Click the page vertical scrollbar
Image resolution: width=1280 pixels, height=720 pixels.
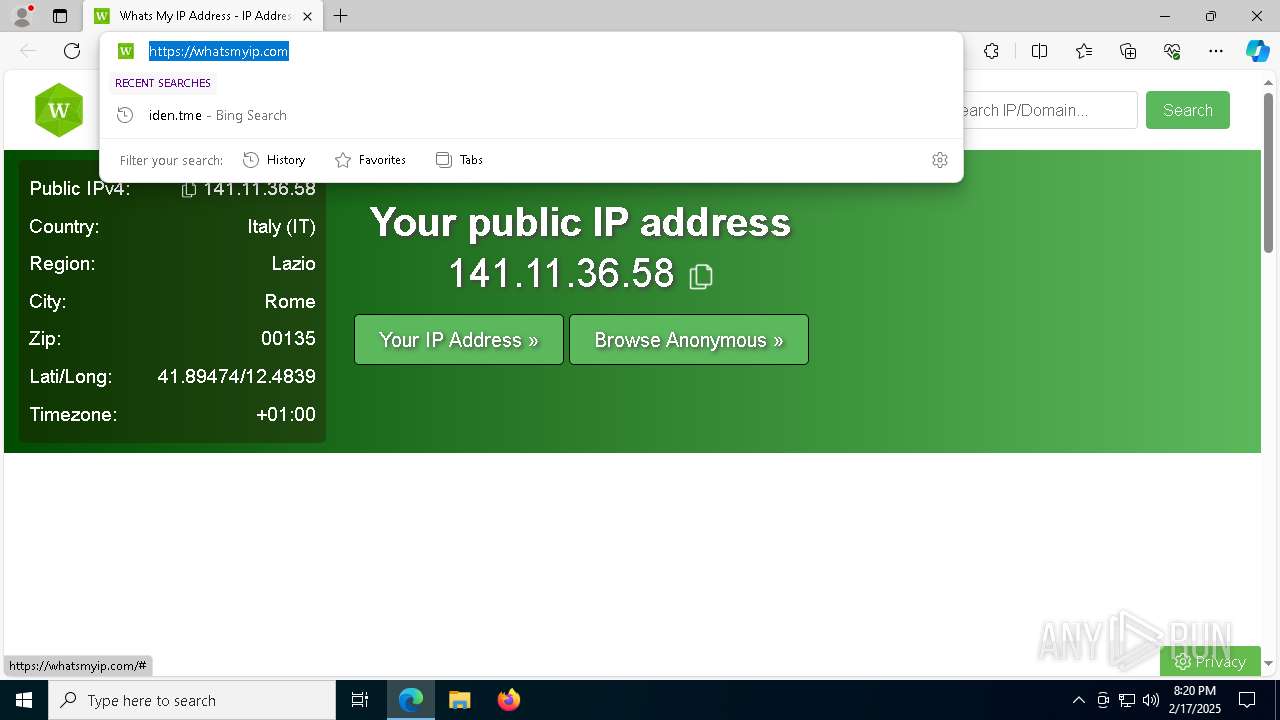tap(1268, 172)
